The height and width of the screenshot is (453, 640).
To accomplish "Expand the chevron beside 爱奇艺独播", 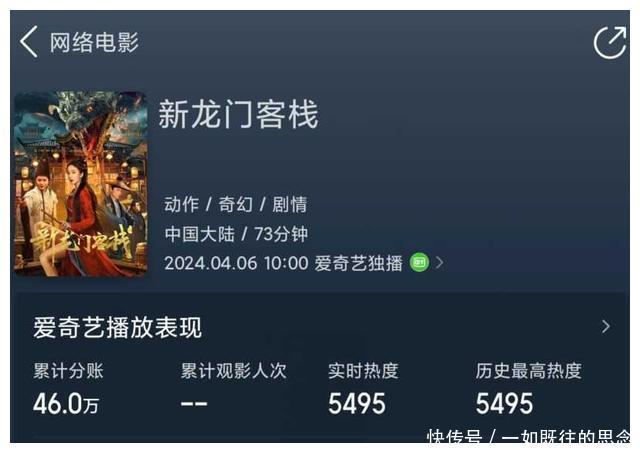I will click(440, 262).
